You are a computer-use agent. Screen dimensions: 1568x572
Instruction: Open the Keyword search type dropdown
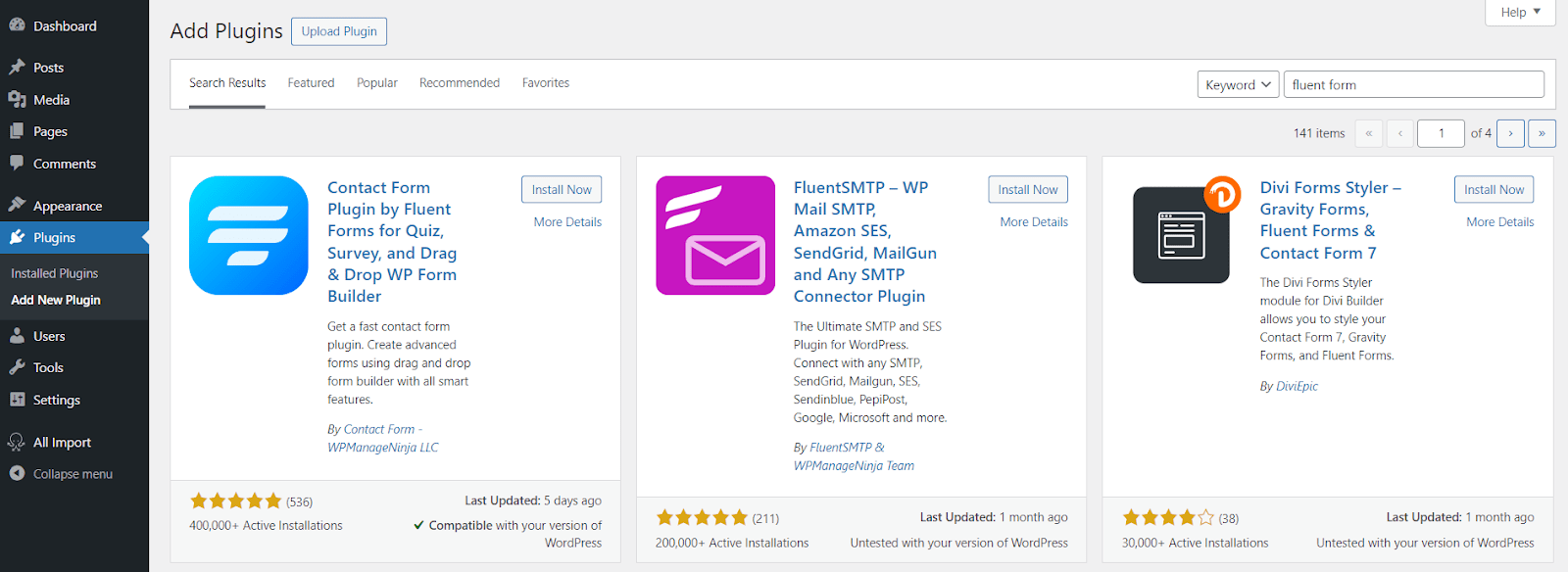click(x=1238, y=85)
